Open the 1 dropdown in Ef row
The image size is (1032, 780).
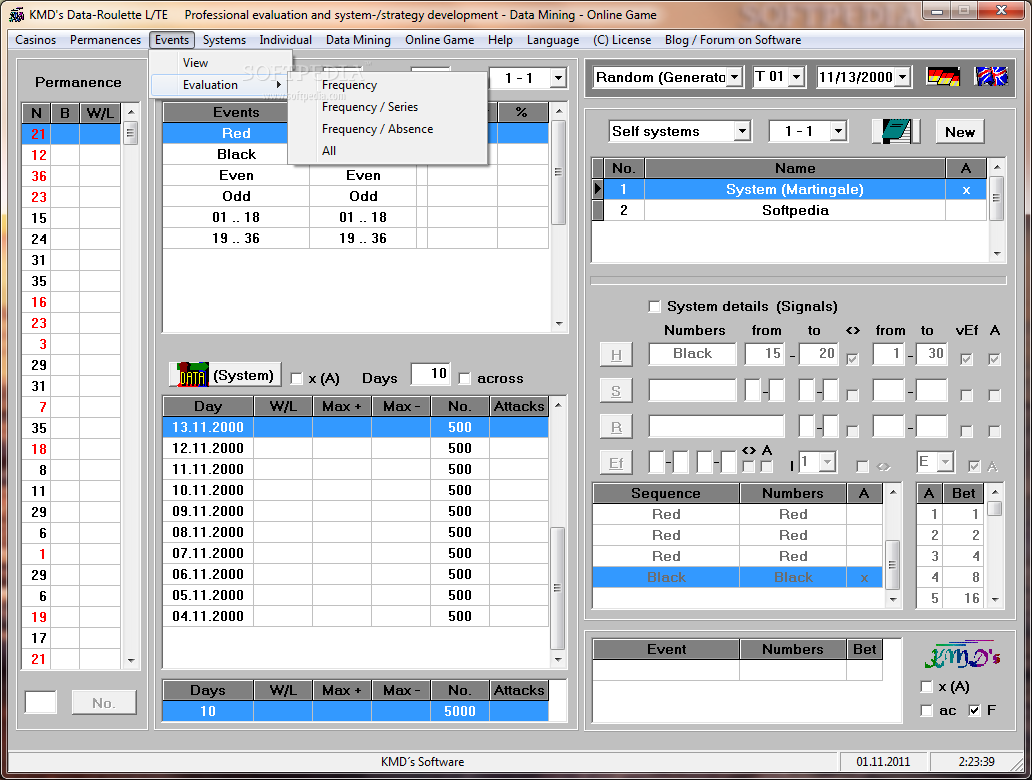[x=827, y=462]
